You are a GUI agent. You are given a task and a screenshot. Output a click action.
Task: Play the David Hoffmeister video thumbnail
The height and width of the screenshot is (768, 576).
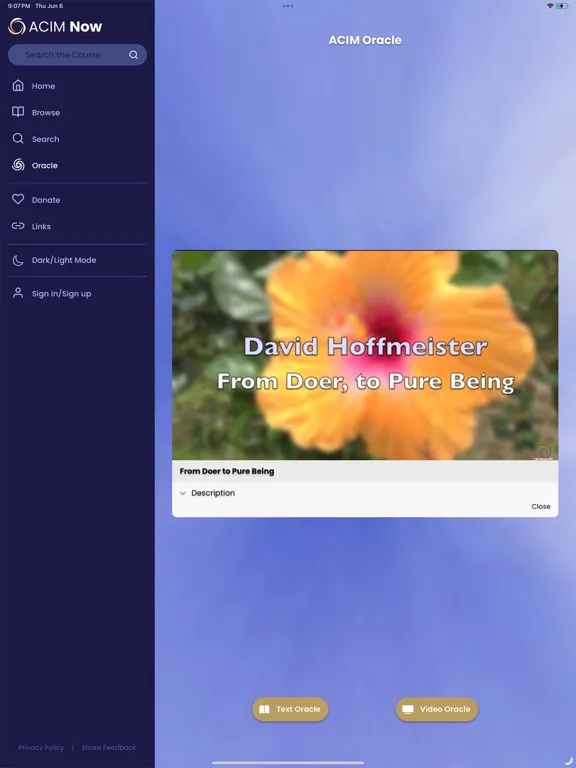(365, 355)
